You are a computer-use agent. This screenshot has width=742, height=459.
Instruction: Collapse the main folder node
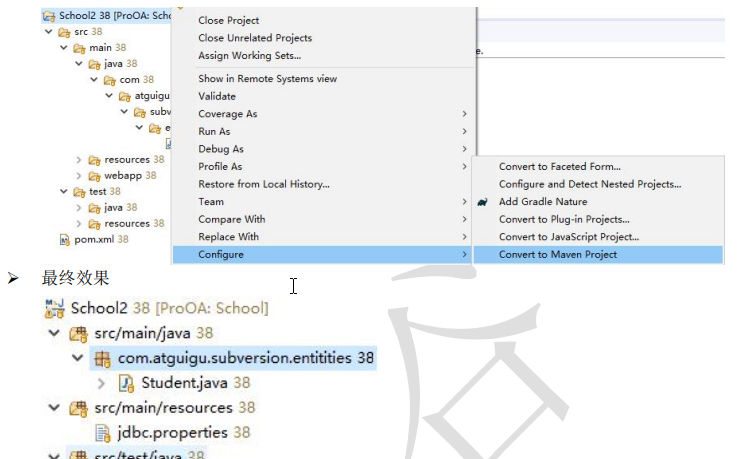(x=64, y=47)
